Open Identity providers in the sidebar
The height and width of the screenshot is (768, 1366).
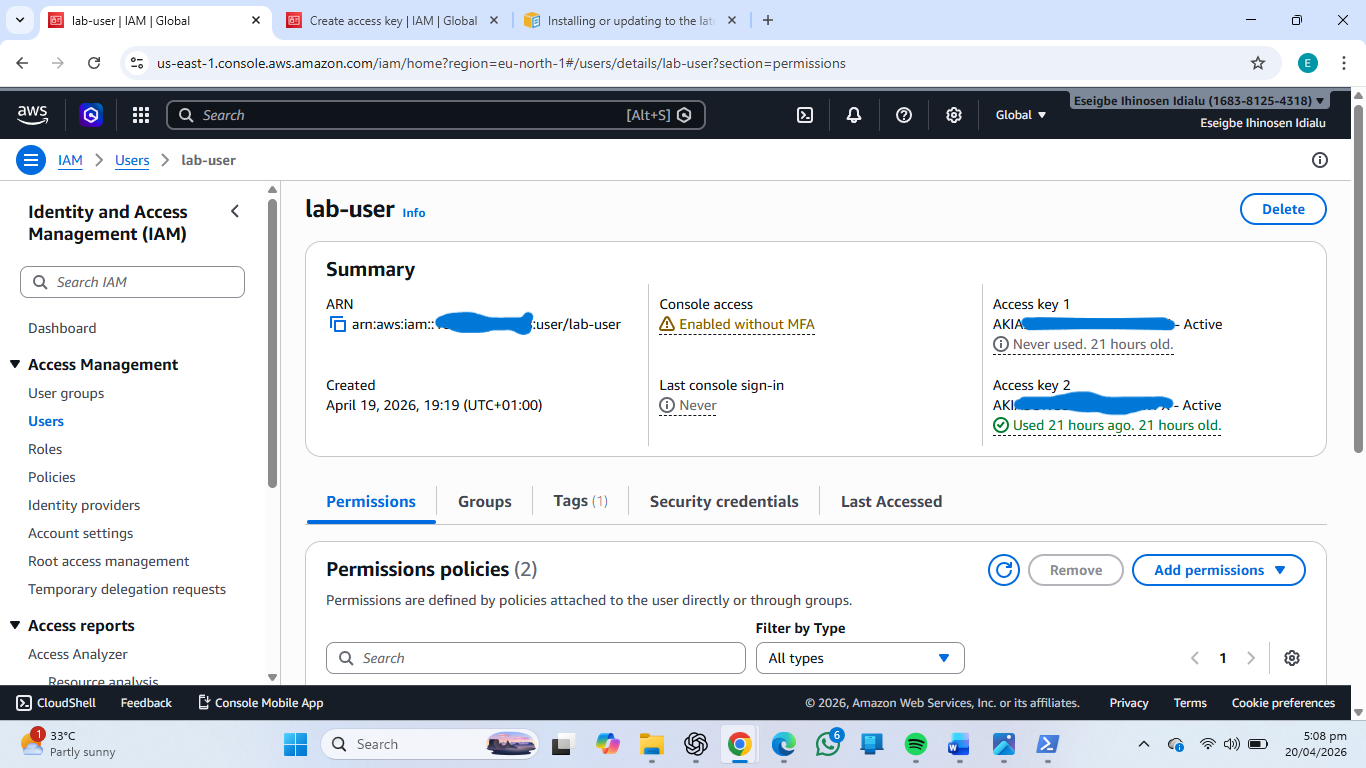coord(84,505)
